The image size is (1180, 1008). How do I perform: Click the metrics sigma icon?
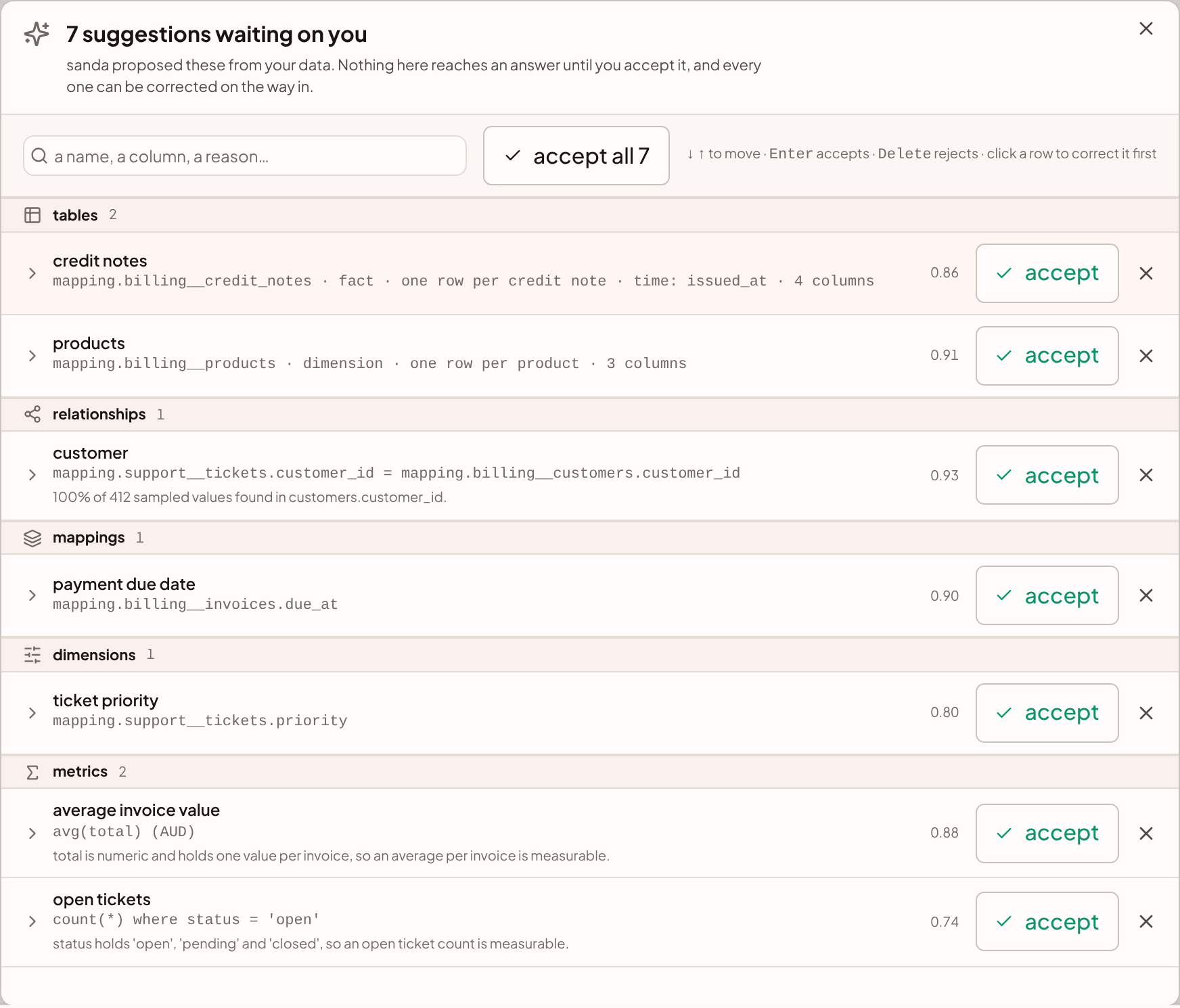point(32,772)
